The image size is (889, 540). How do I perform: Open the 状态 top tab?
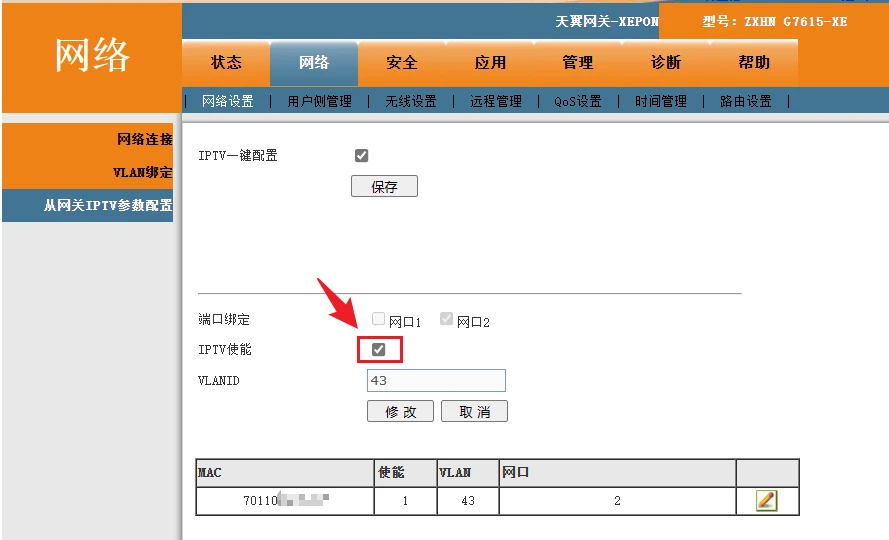(226, 62)
